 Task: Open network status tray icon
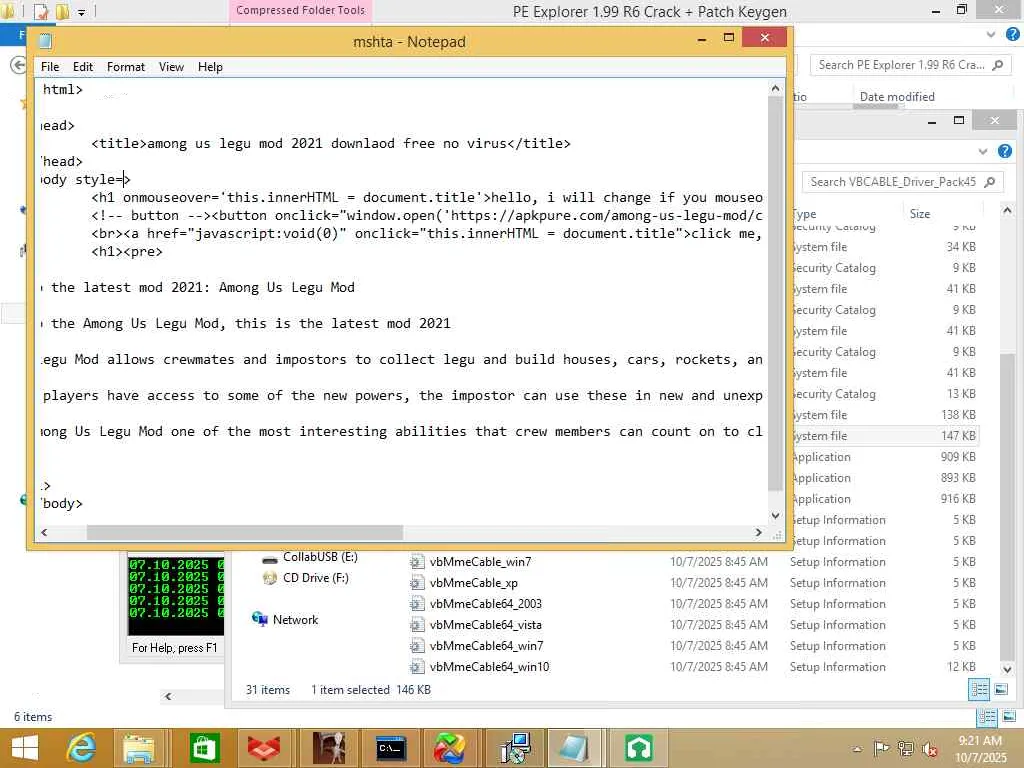pos(906,748)
